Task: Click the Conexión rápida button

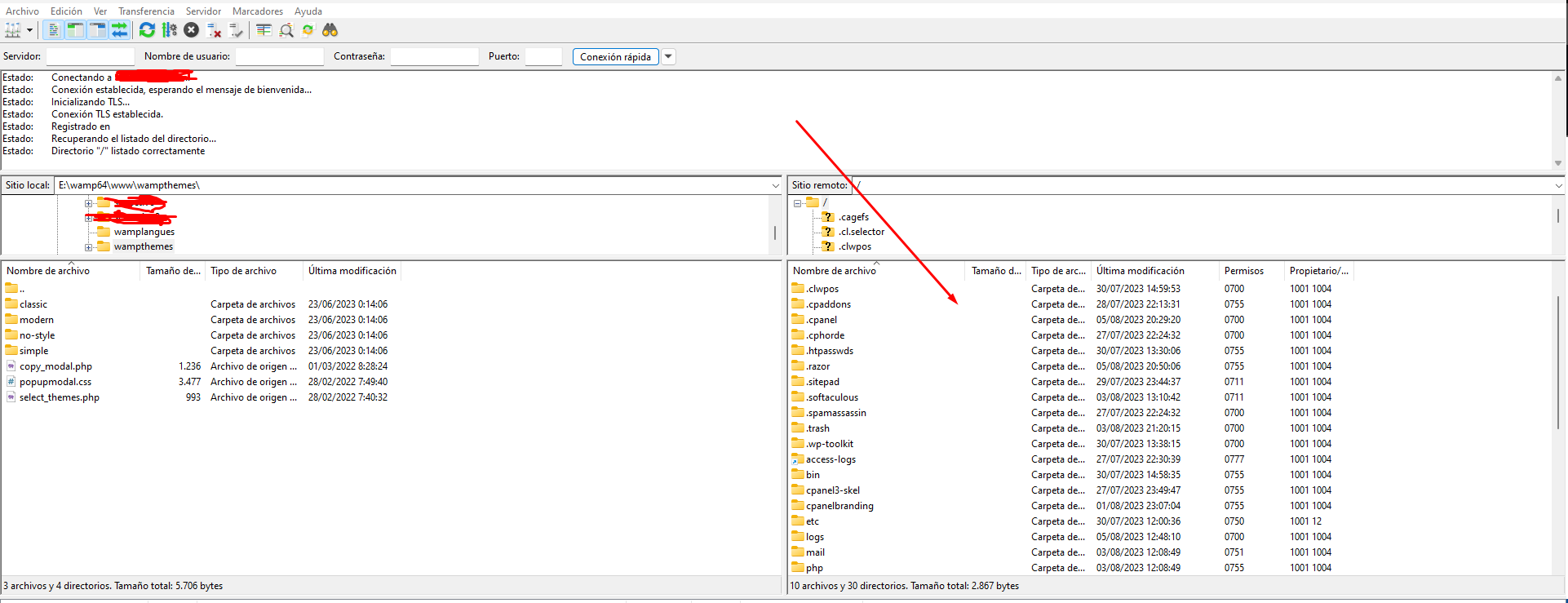Action: tap(615, 56)
